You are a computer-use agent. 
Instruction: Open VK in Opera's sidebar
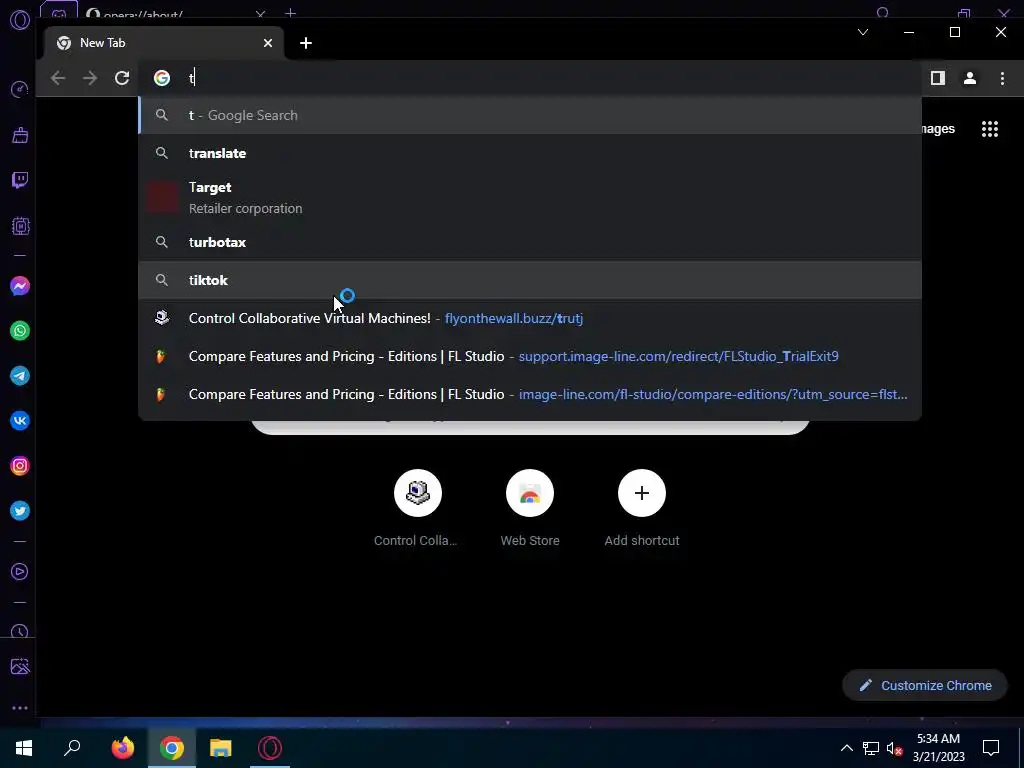pos(20,421)
